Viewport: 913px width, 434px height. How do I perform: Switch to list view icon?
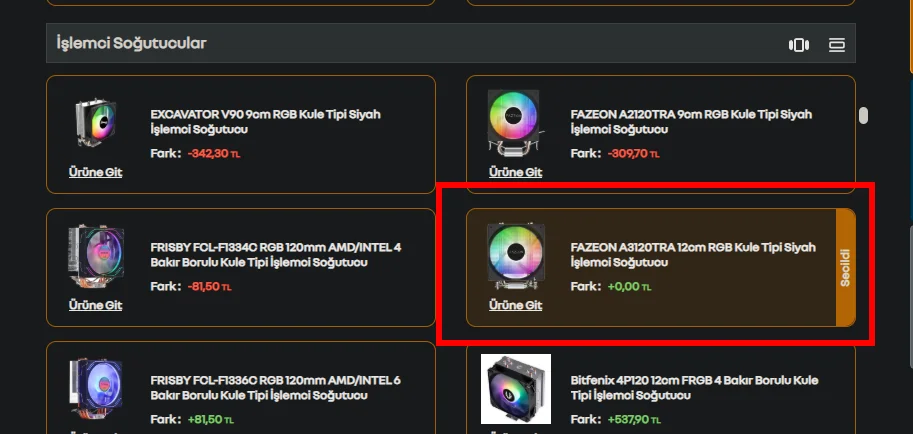tap(837, 45)
